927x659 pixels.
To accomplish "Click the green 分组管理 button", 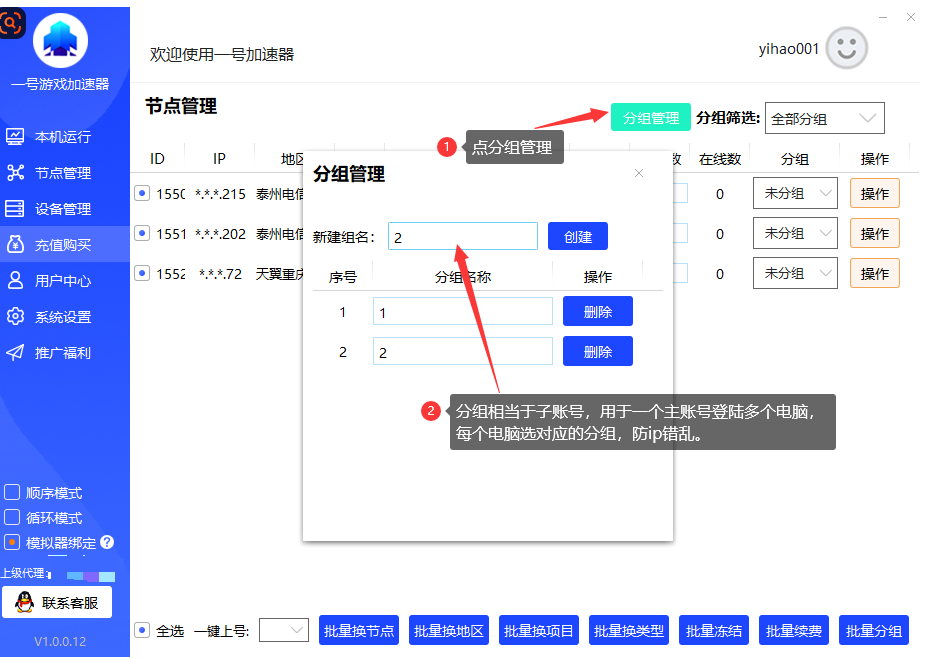I will pyautogui.click(x=650, y=118).
